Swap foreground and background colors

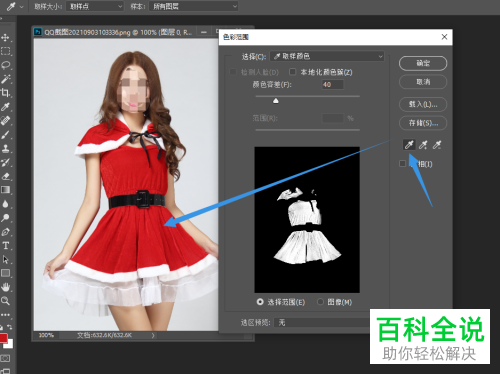tap(10, 327)
